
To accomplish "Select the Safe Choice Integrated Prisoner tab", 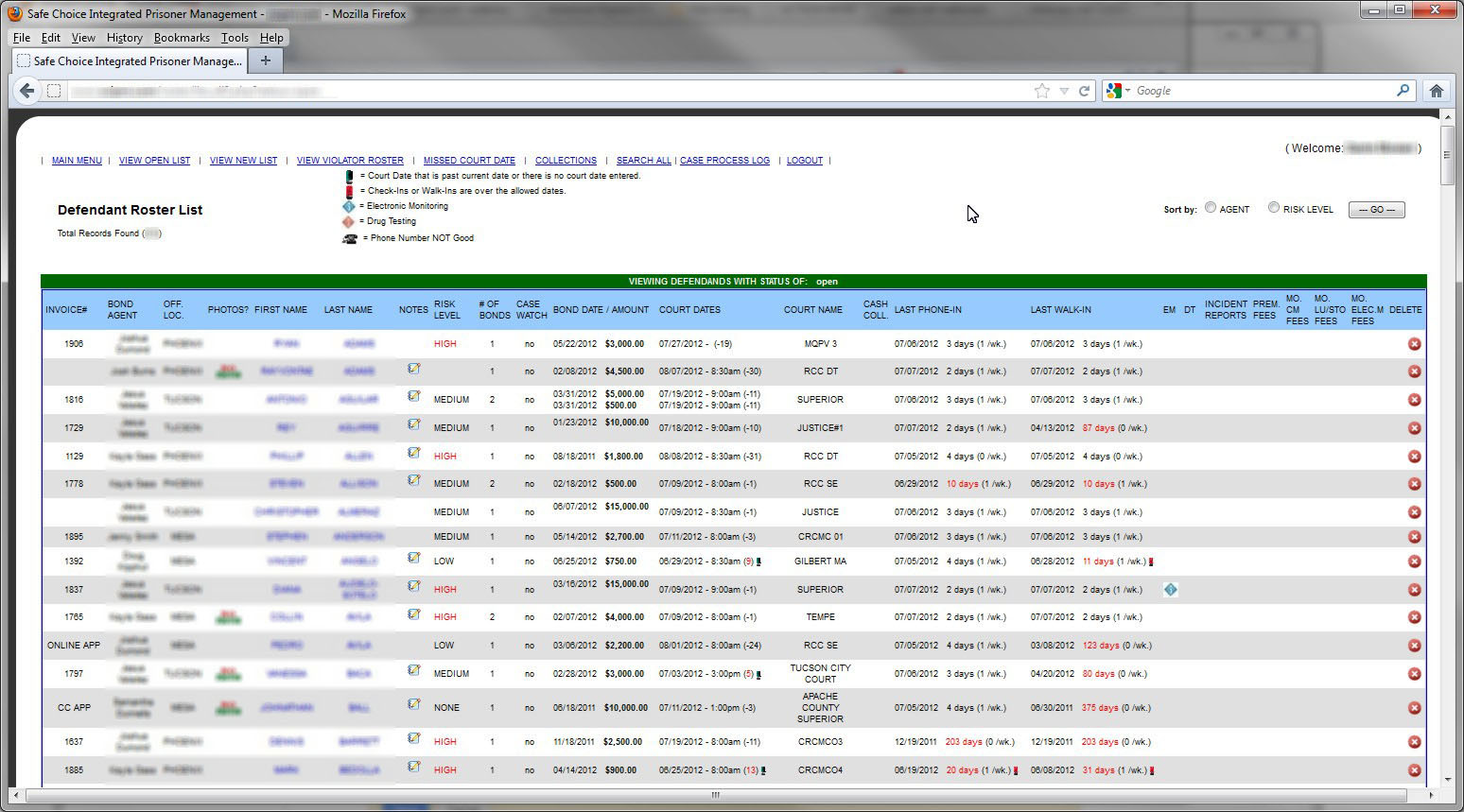I will (x=130, y=60).
